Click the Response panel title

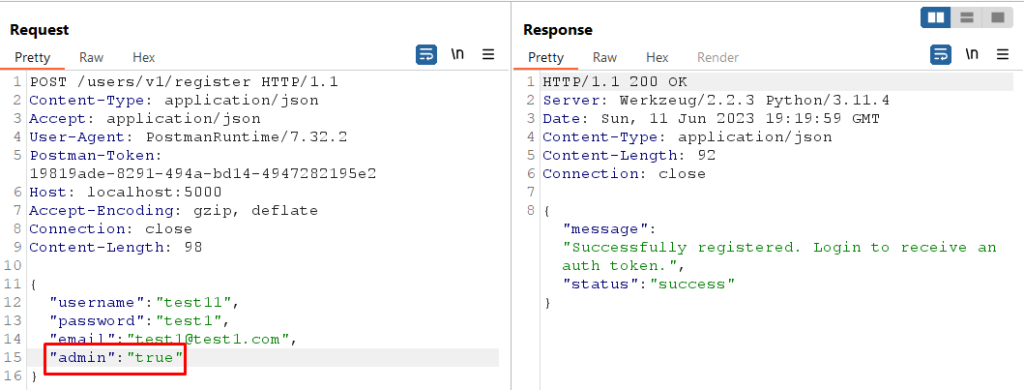click(x=558, y=30)
